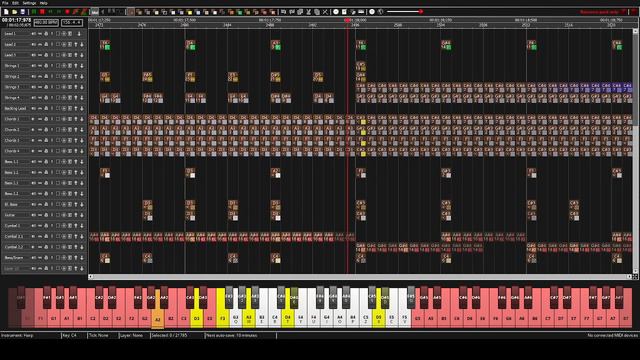Select all notes in Strings 3 layer box
640x360 pixels.
pos(58,87)
